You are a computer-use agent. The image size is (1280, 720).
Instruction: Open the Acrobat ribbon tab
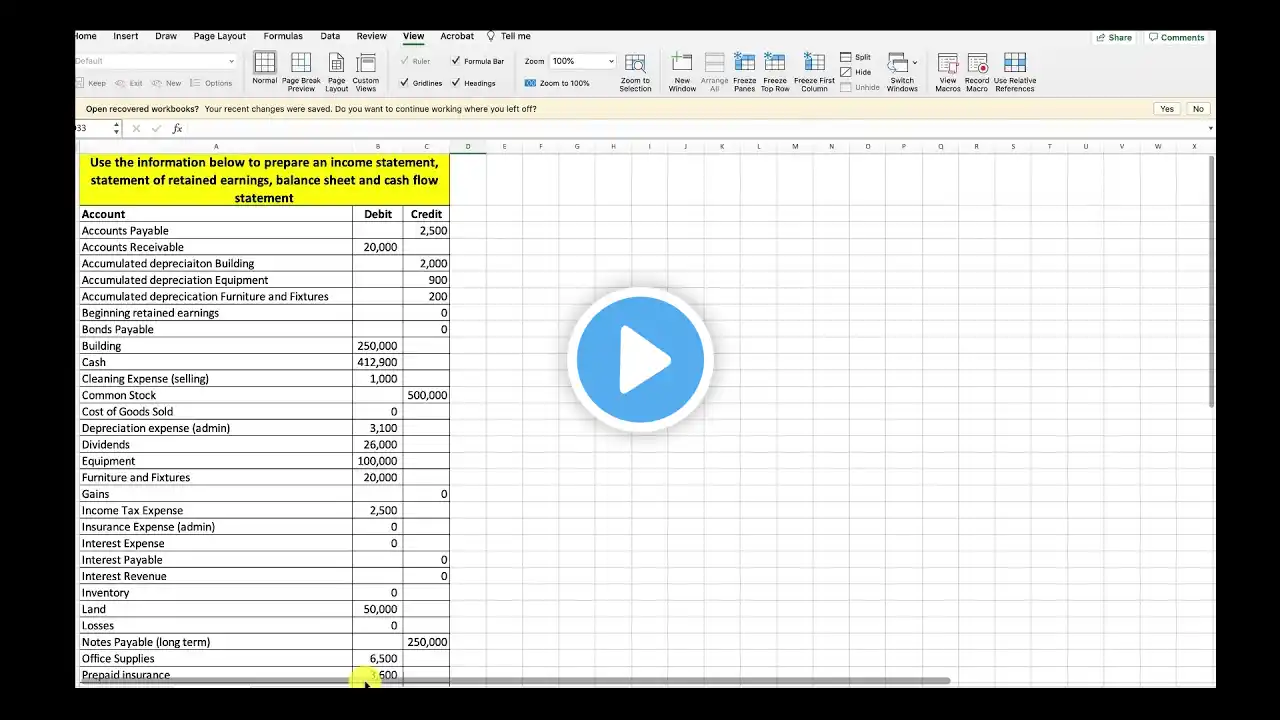point(458,36)
